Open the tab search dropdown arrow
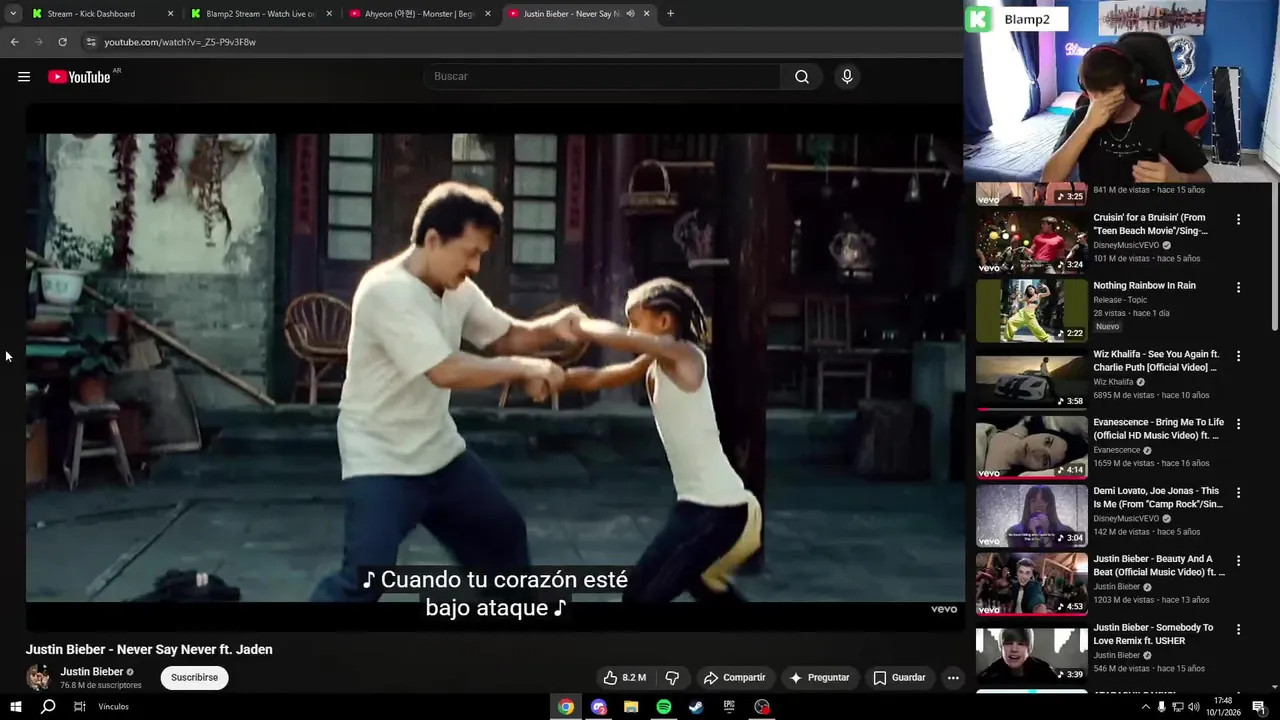The image size is (1280, 720). (x=13, y=14)
